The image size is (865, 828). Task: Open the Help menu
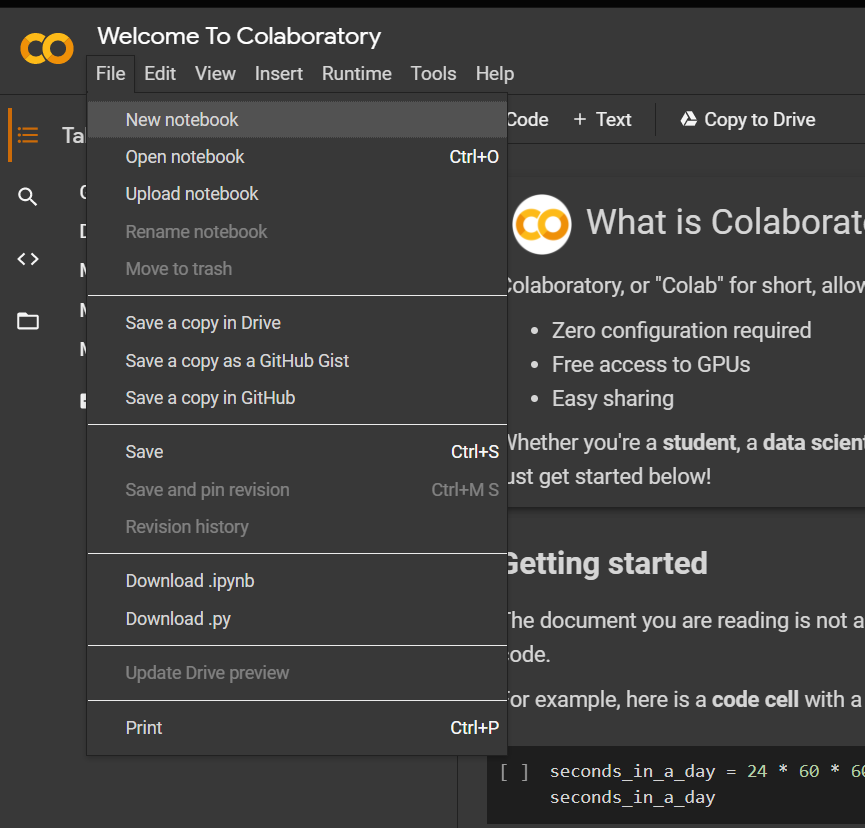[x=495, y=73]
